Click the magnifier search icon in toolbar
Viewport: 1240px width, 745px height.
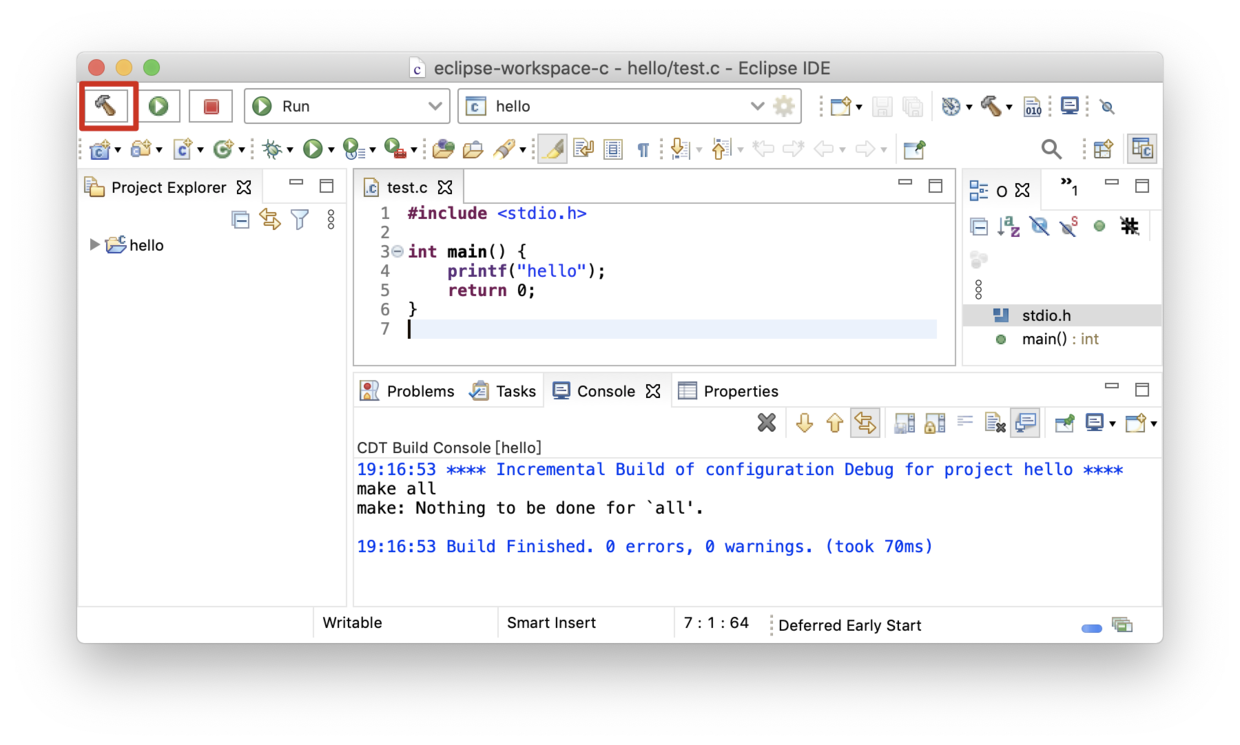tap(1051, 149)
